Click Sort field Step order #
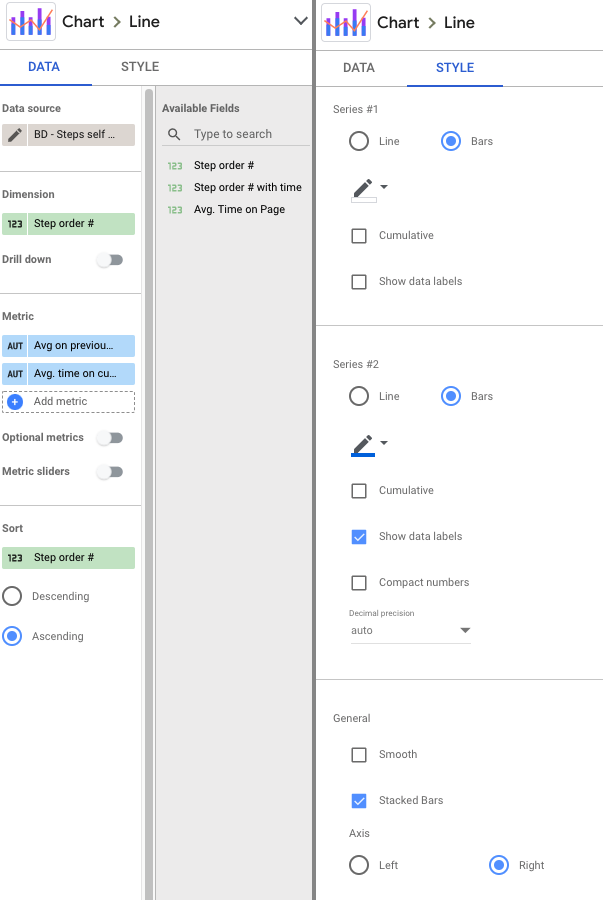Image resolution: width=603 pixels, height=900 pixels. coord(68,558)
